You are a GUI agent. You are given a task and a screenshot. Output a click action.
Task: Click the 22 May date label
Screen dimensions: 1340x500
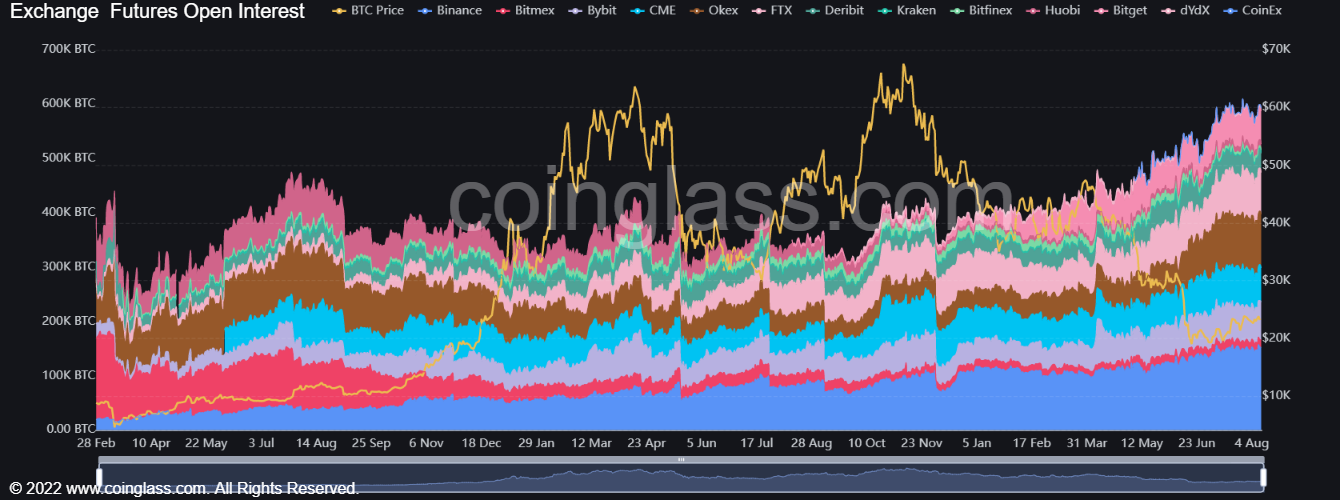click(208, 443)
